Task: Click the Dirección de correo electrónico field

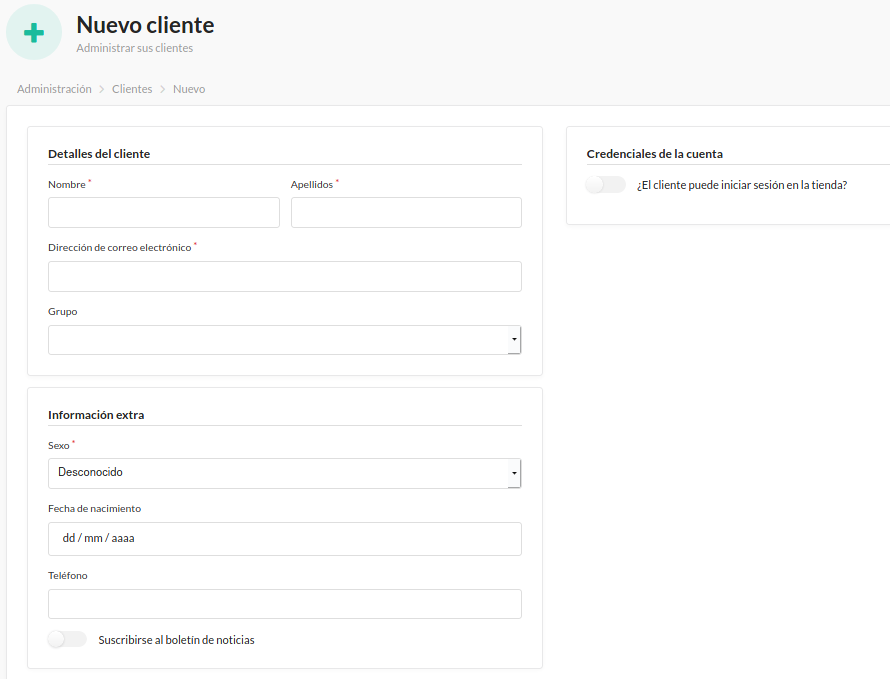Action: pyautogui.click(x=285, y=276)
